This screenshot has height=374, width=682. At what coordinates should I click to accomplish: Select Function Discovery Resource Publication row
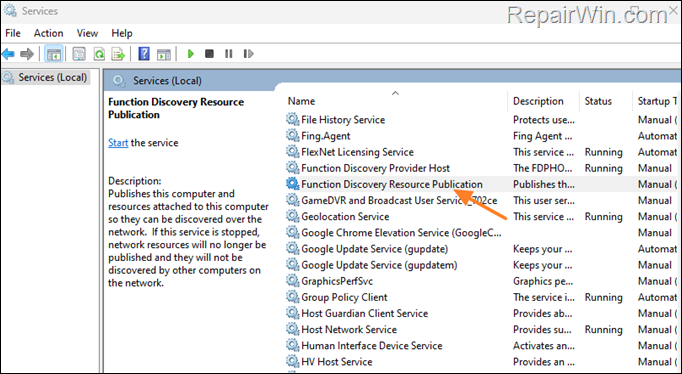pyautogui.click(x=482, y=184)
